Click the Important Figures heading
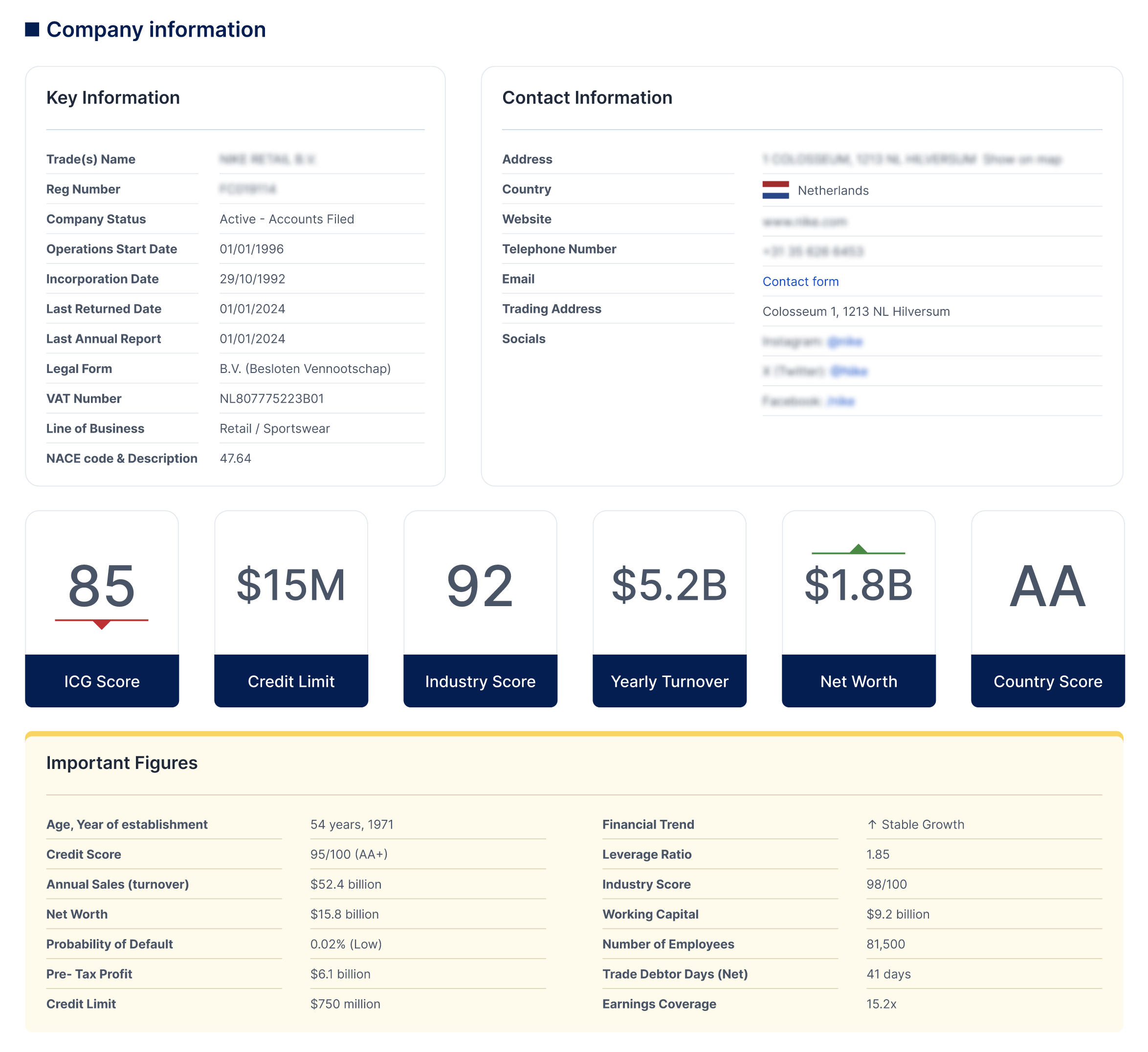This screenshot has height=1052, width=1148. click(x=122, y=763)
